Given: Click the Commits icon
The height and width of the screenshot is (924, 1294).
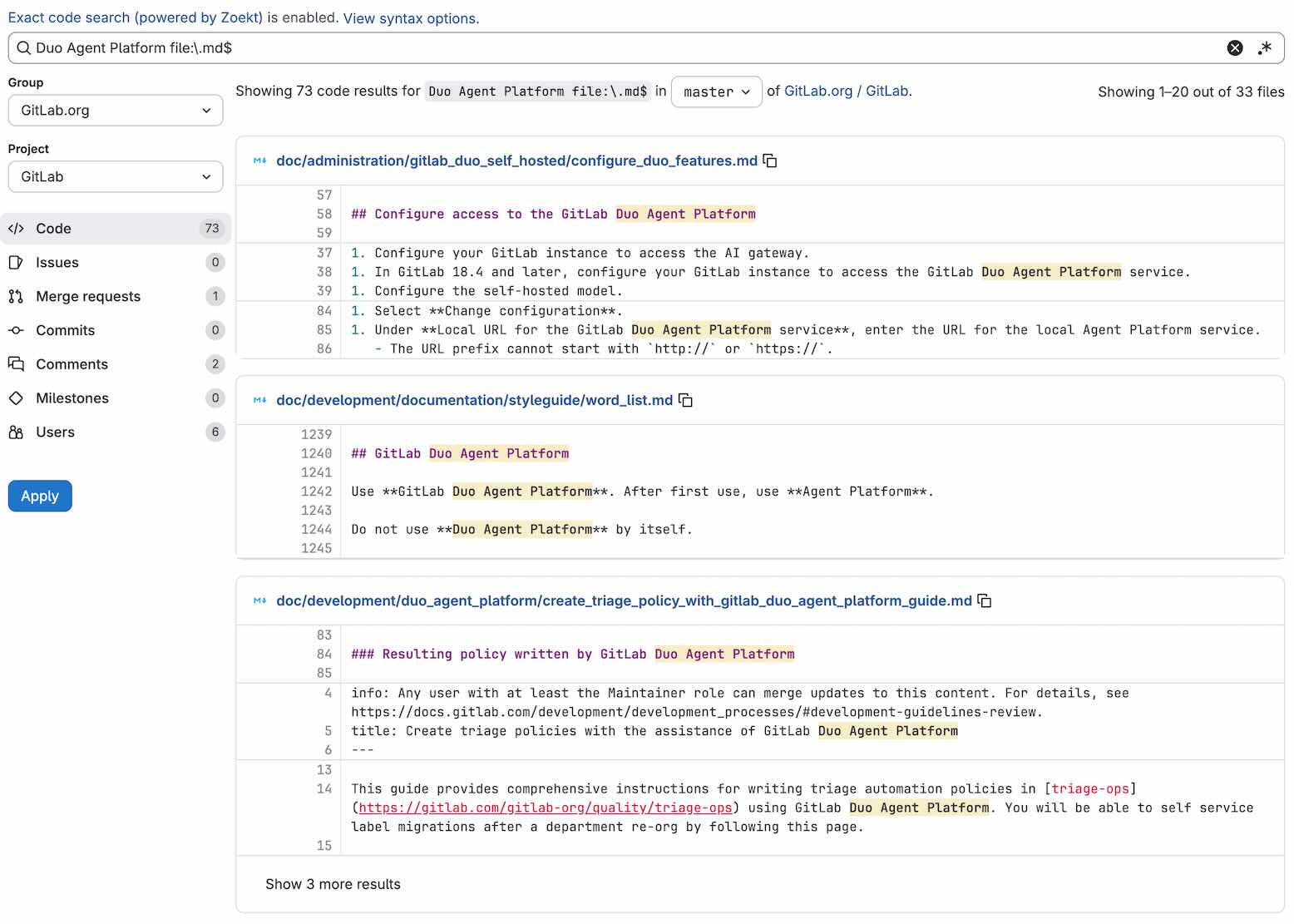Looking at the screenshot, I should click(x=16, y=330).
